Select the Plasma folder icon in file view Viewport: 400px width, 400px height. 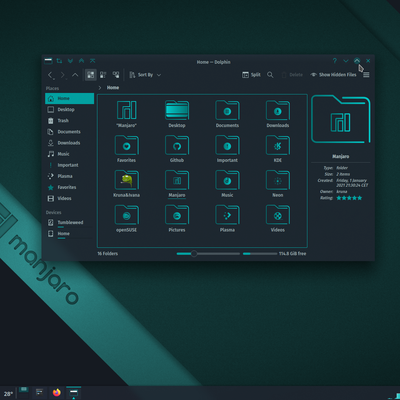227,215
